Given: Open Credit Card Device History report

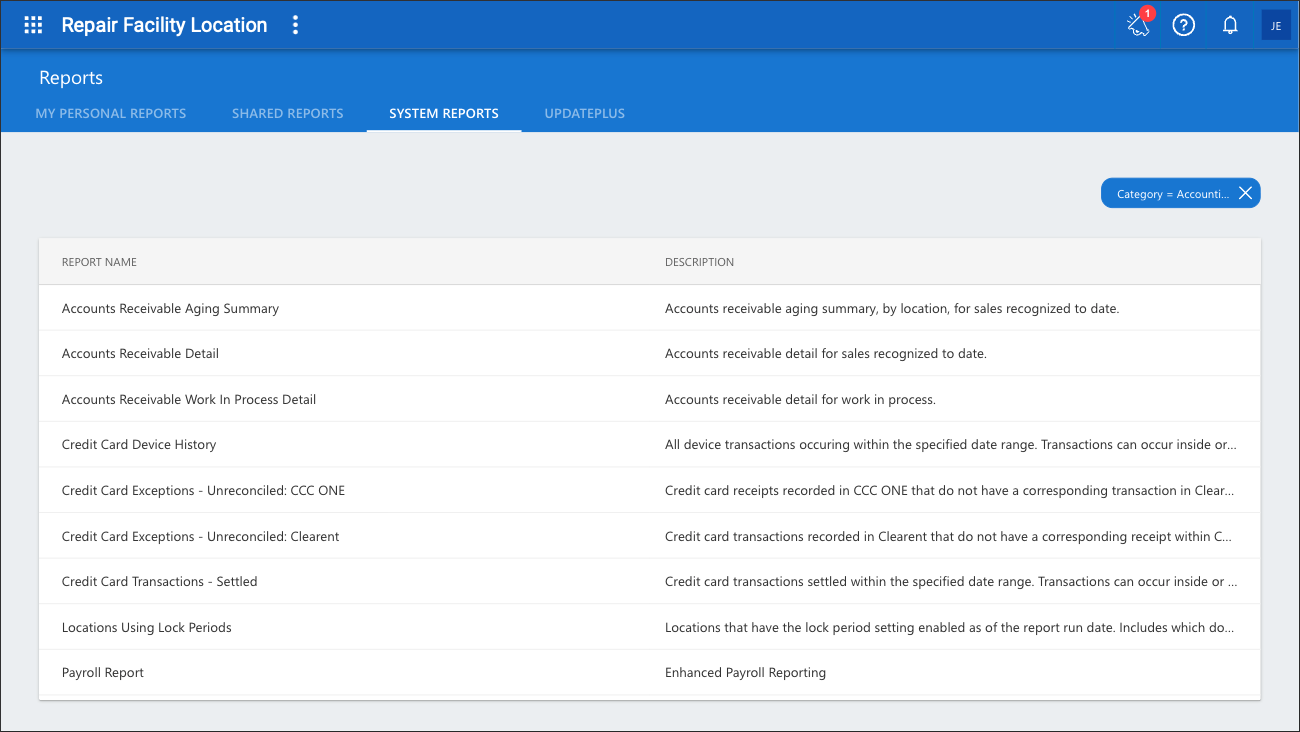Looking at the screenshot, I should (x=650, y=445).
